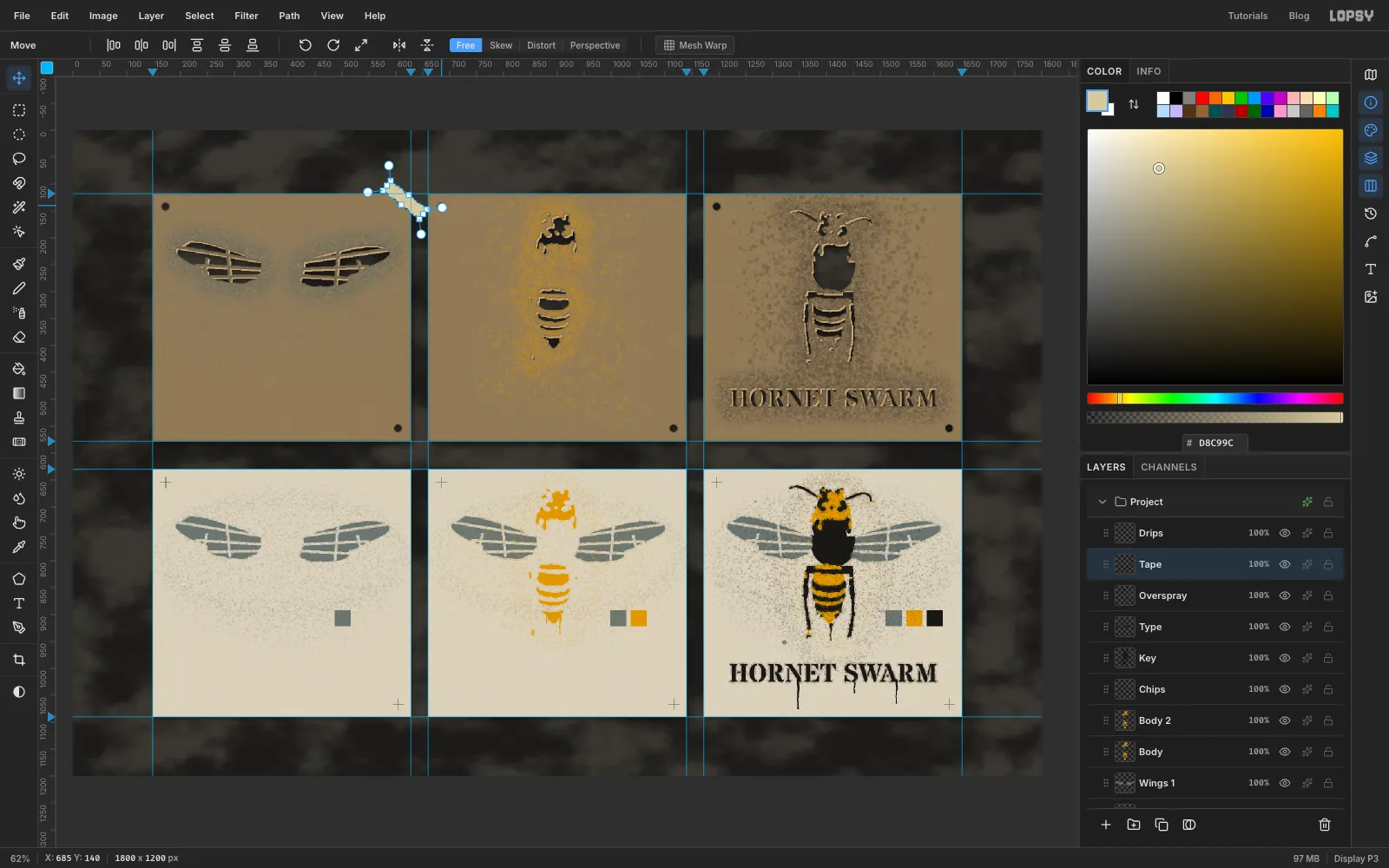
Task: Select the rectangular marquee tool
Action: [x=19, y=110]
